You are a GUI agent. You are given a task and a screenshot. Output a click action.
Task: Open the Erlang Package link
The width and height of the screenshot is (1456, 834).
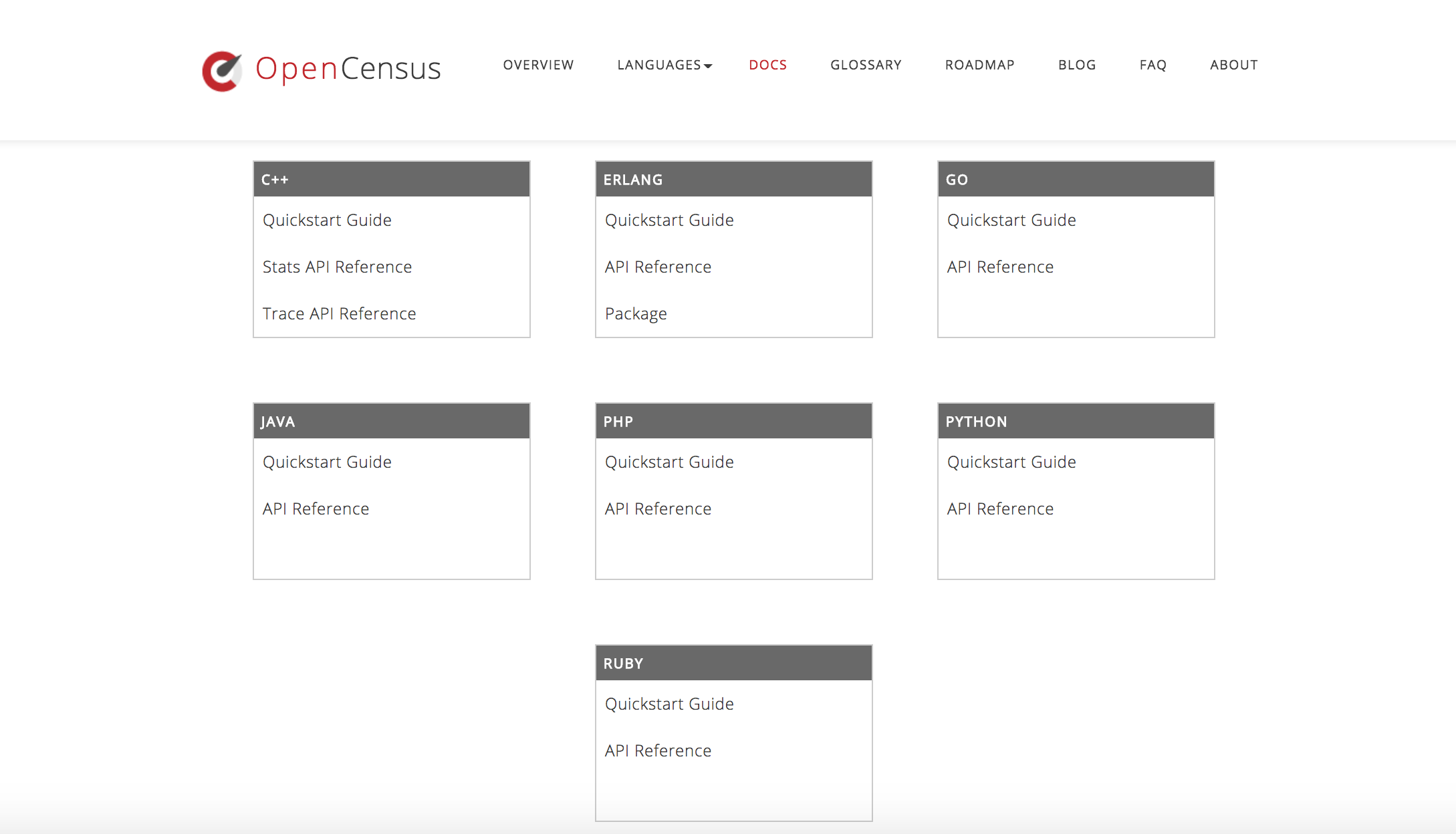(635, 313)
